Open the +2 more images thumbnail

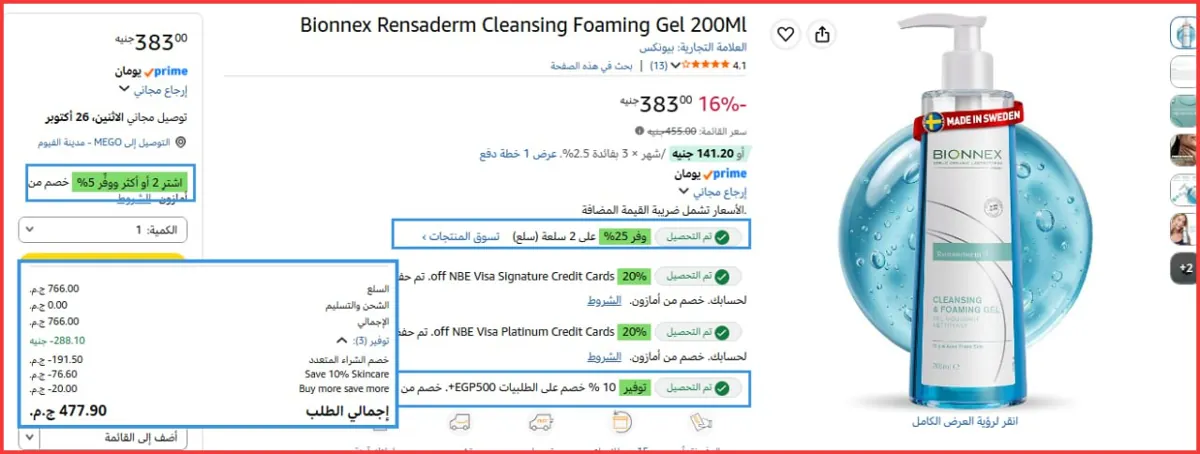tap(1186, 268)
